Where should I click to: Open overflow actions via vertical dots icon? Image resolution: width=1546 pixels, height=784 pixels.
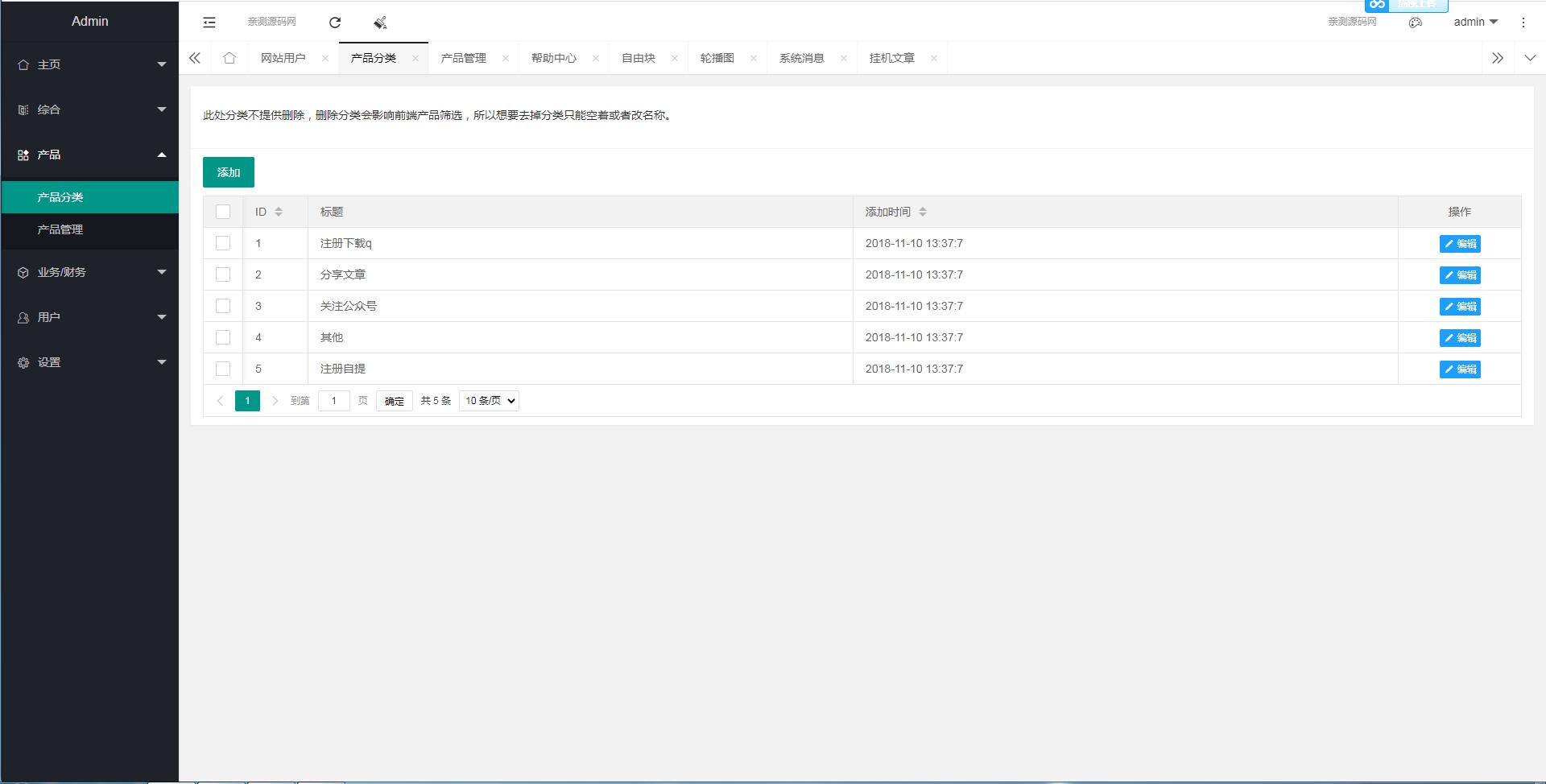pos(1523,22)
